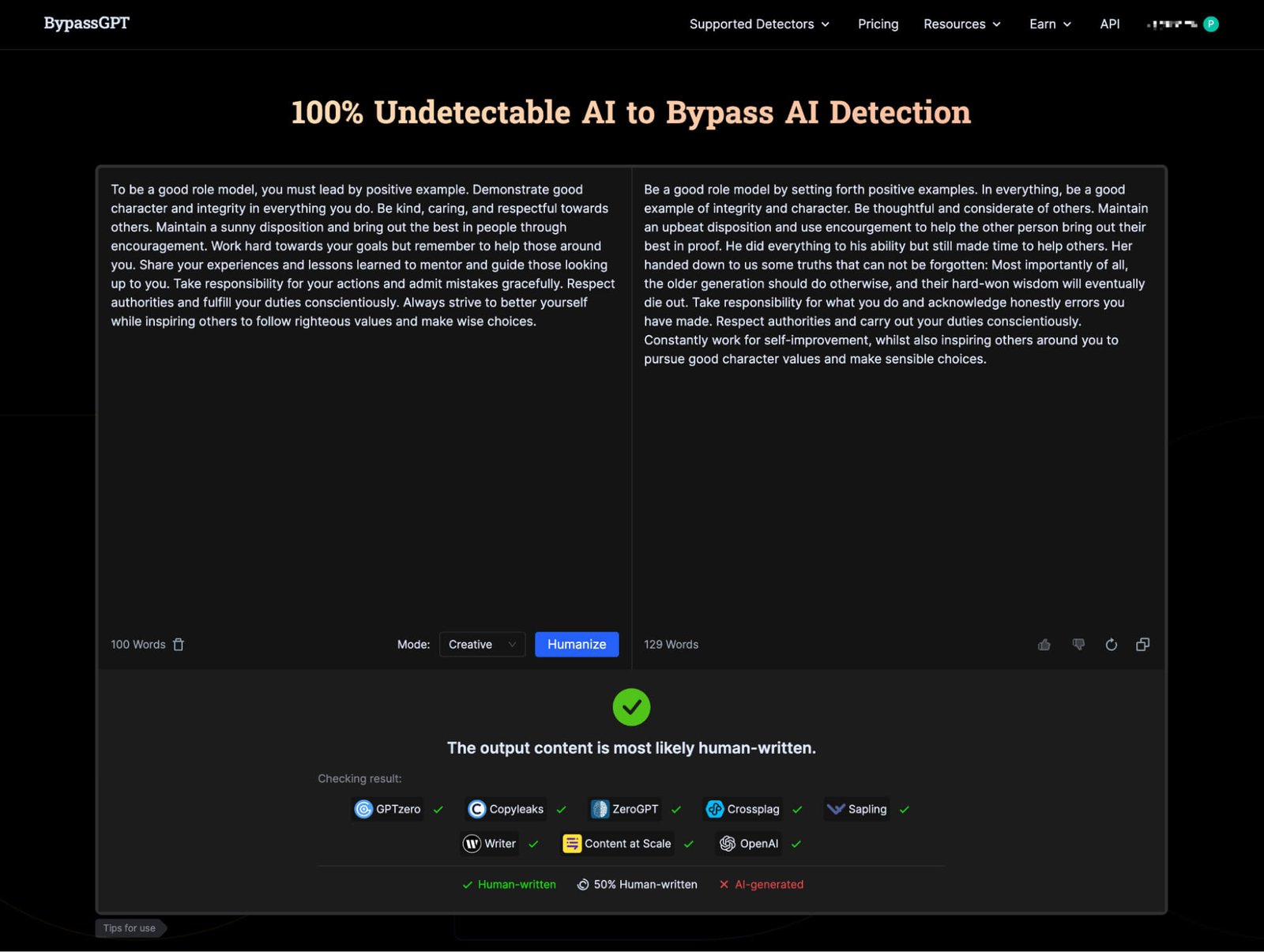The image size is (1264, 952).
Task: Open the Mode dropdown showing Creative
Action: (x=481, y=644)
